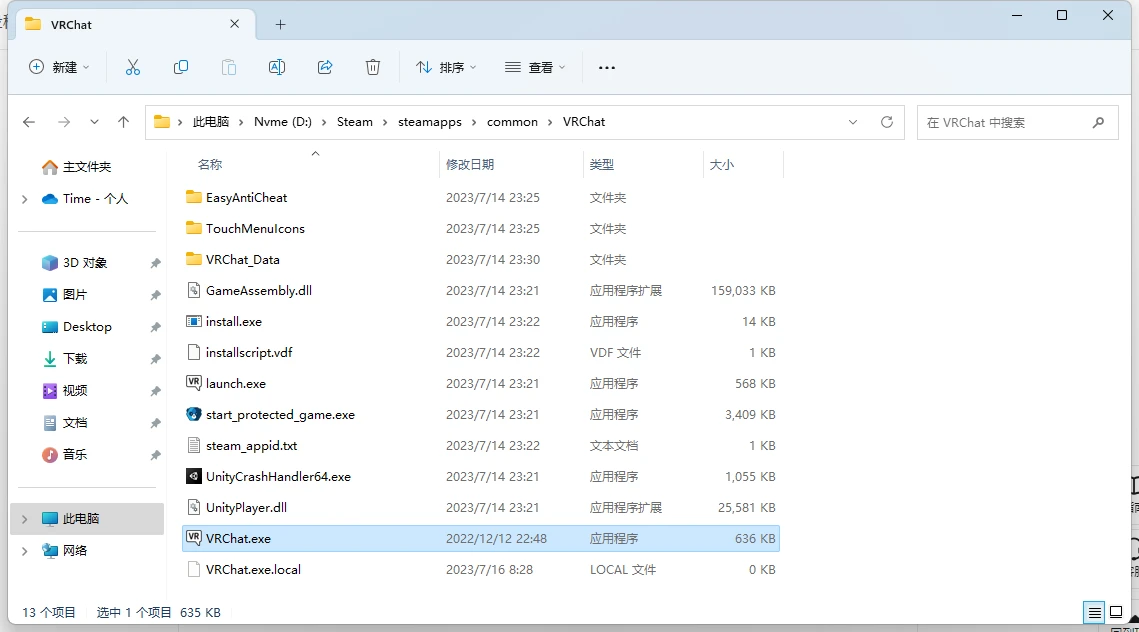This screenshot has height=632, width=1139.
Task: Navigate to steamapps in breadcrumb
Action: click(x=430, y=122)
